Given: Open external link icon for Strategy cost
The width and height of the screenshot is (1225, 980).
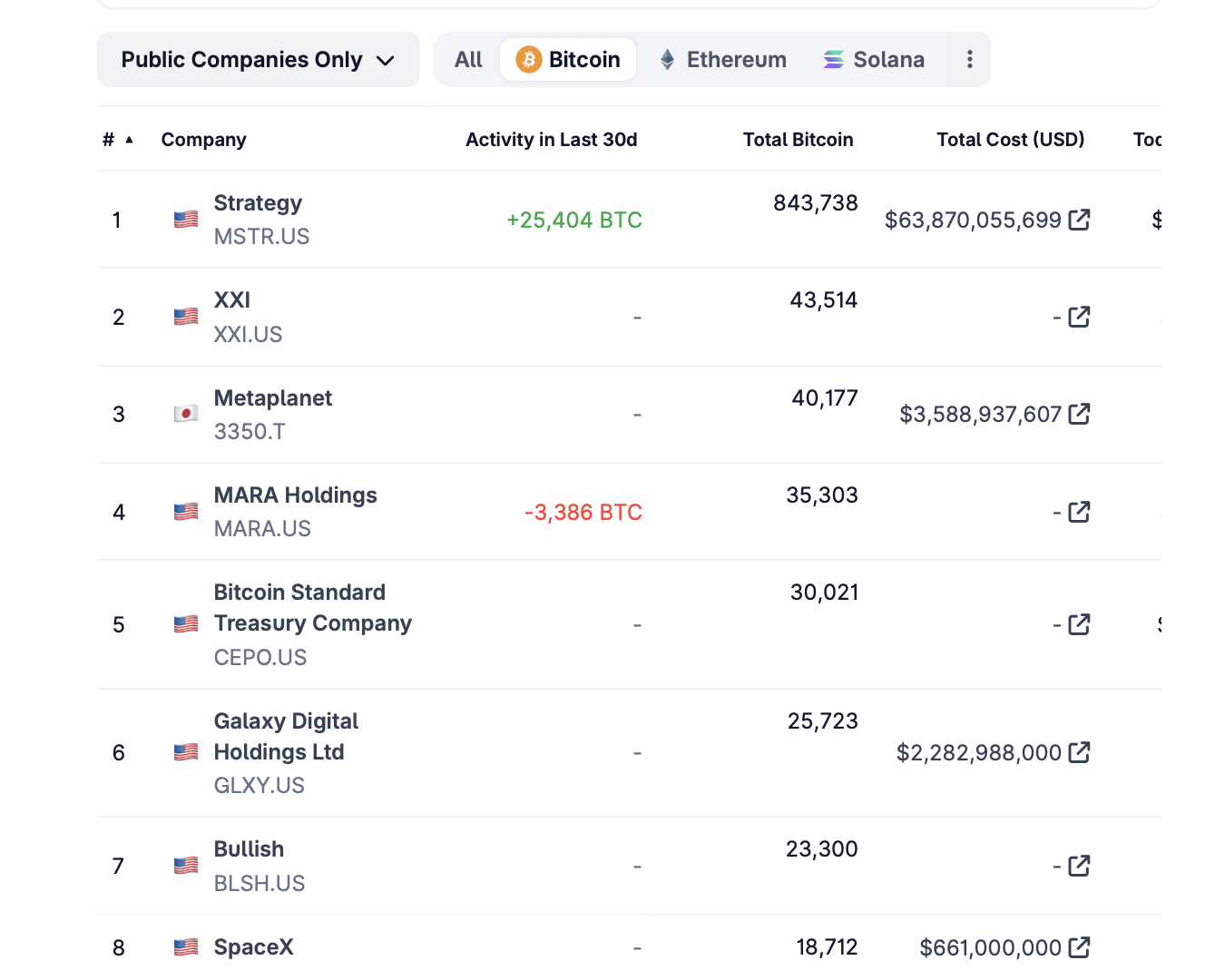Looking at the screenshot, I should [x=1079, y=220].
